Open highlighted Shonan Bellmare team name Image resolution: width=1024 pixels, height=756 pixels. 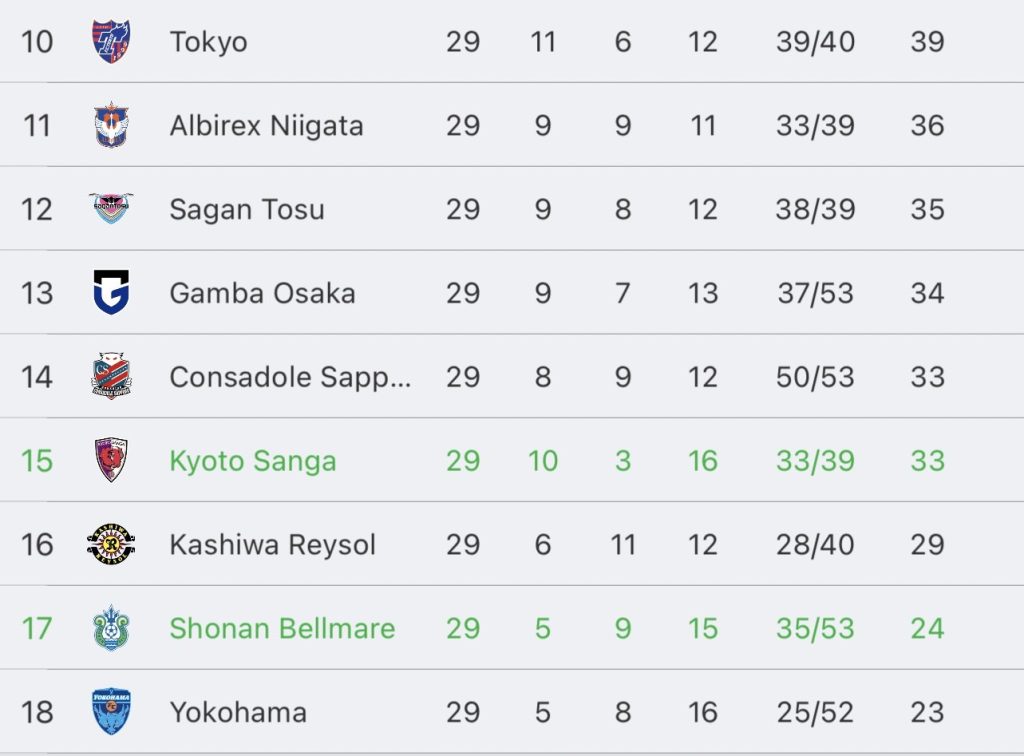pos(282,628)
